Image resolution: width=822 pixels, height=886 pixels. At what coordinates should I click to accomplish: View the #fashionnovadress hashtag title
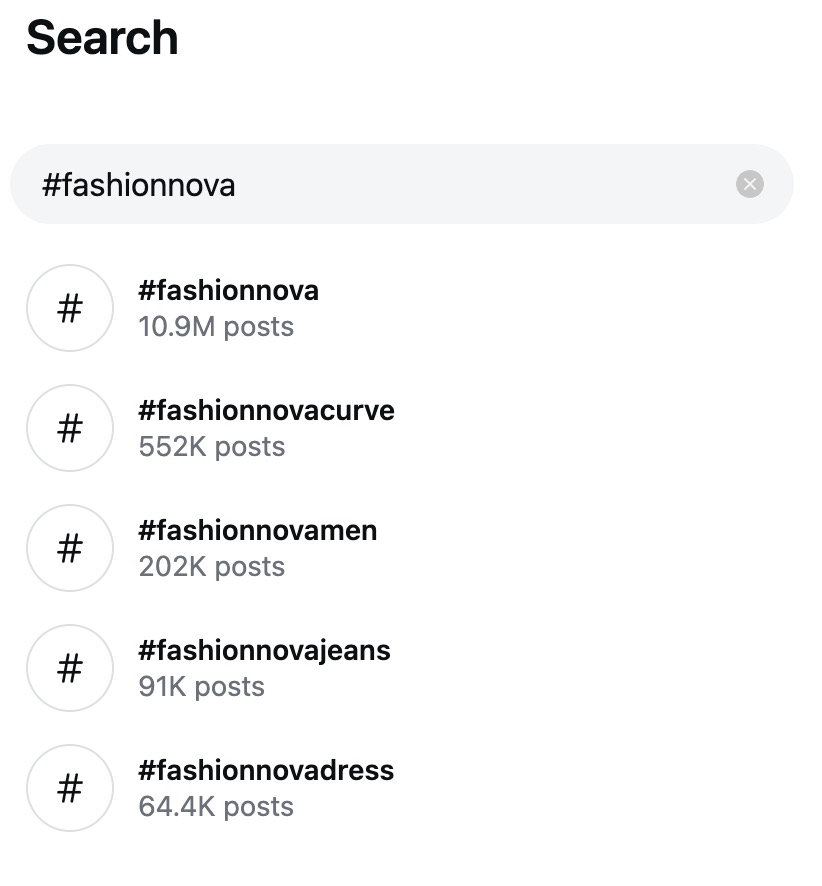pos(266,771)
